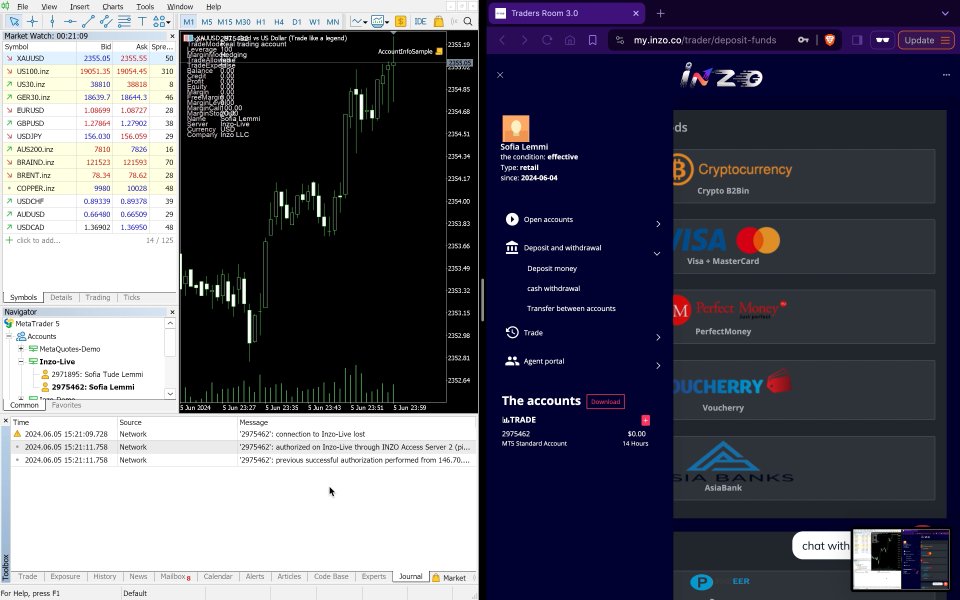Switch chart to M1 timeframe

point(189,21)
